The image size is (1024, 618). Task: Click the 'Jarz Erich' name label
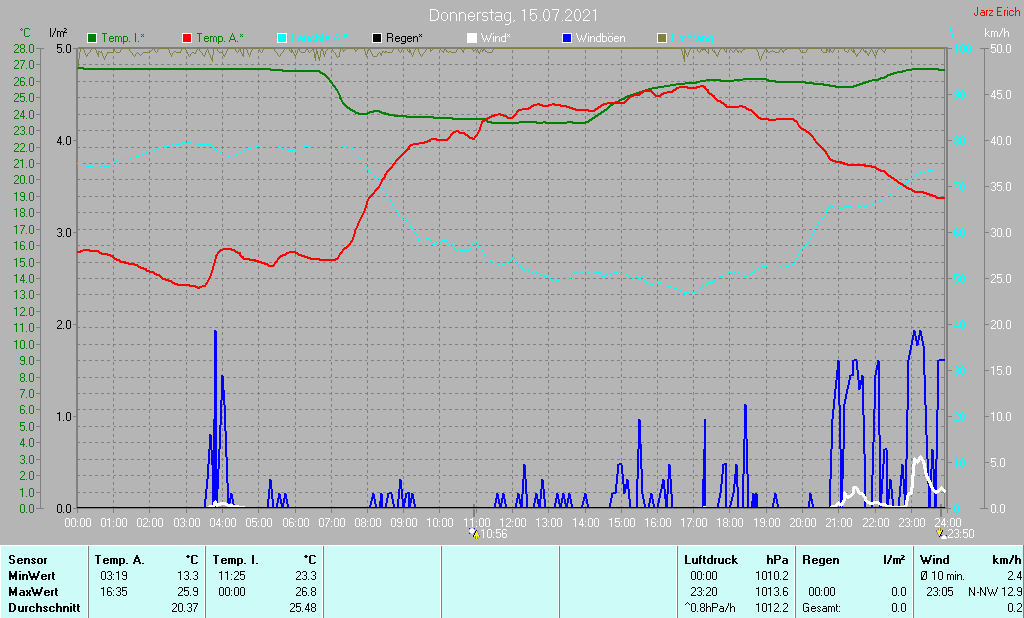pos(997,12)
